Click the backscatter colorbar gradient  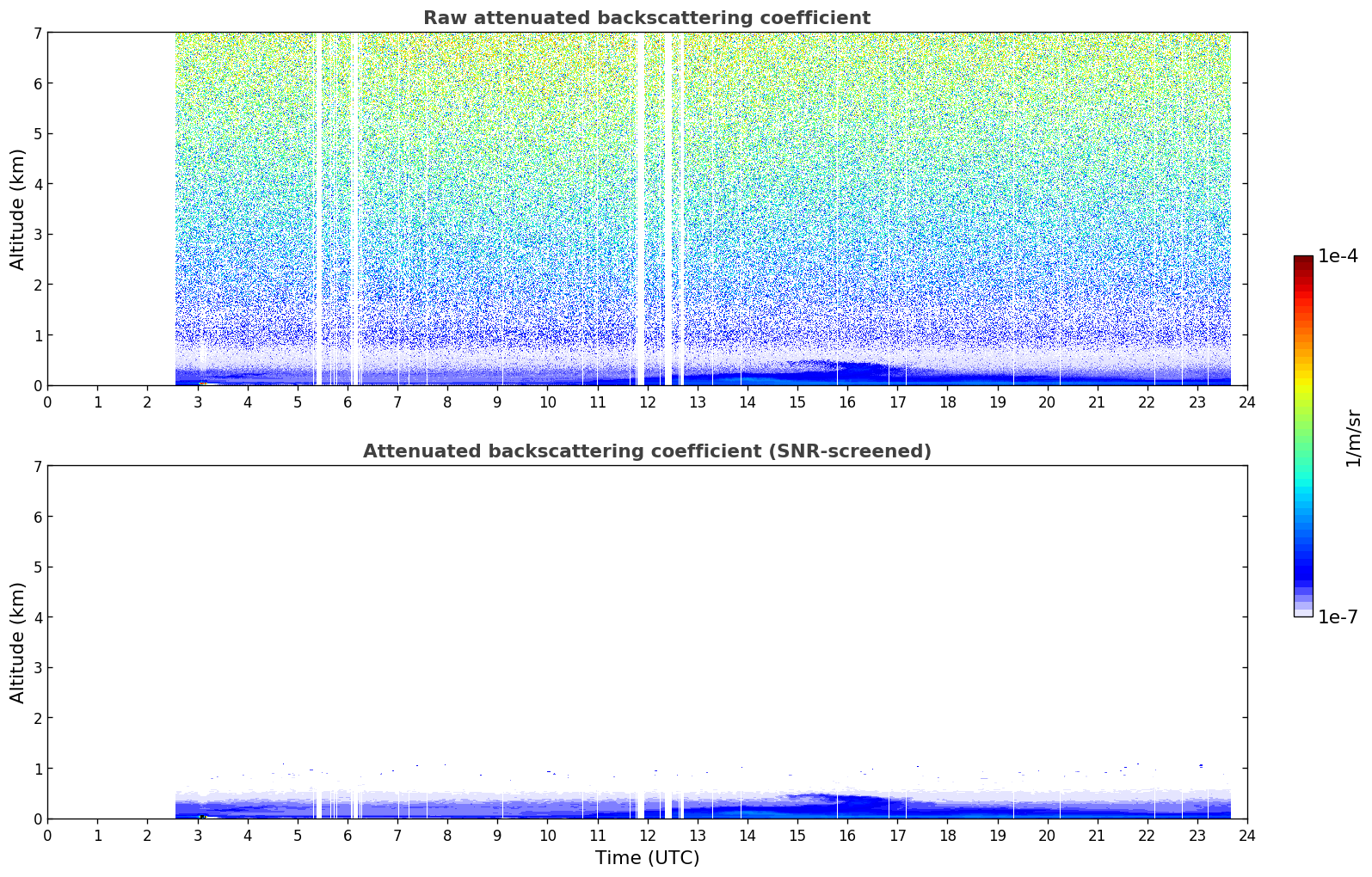click(x=1303, y=436)
